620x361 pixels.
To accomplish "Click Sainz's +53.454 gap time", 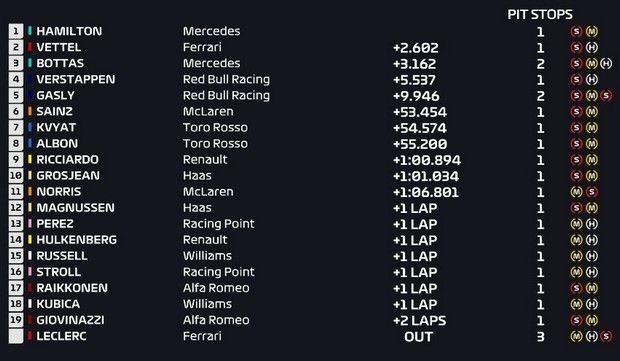I will pos(420,112).
